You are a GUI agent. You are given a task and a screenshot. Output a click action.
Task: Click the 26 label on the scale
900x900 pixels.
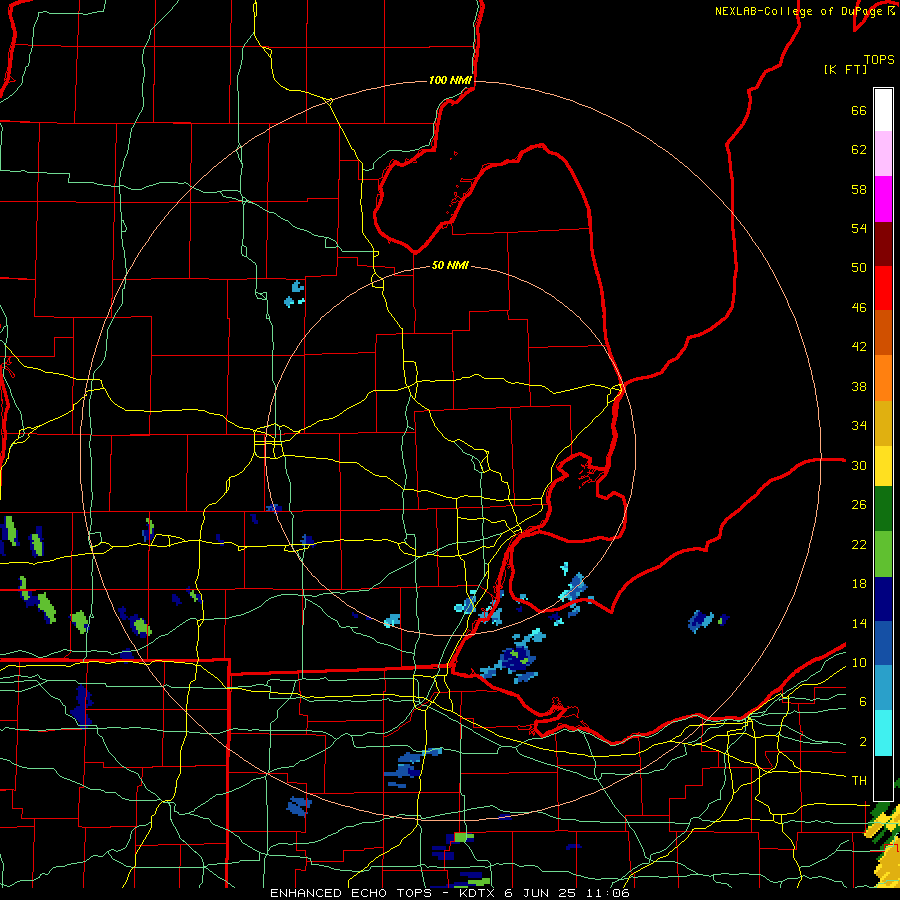859,505
